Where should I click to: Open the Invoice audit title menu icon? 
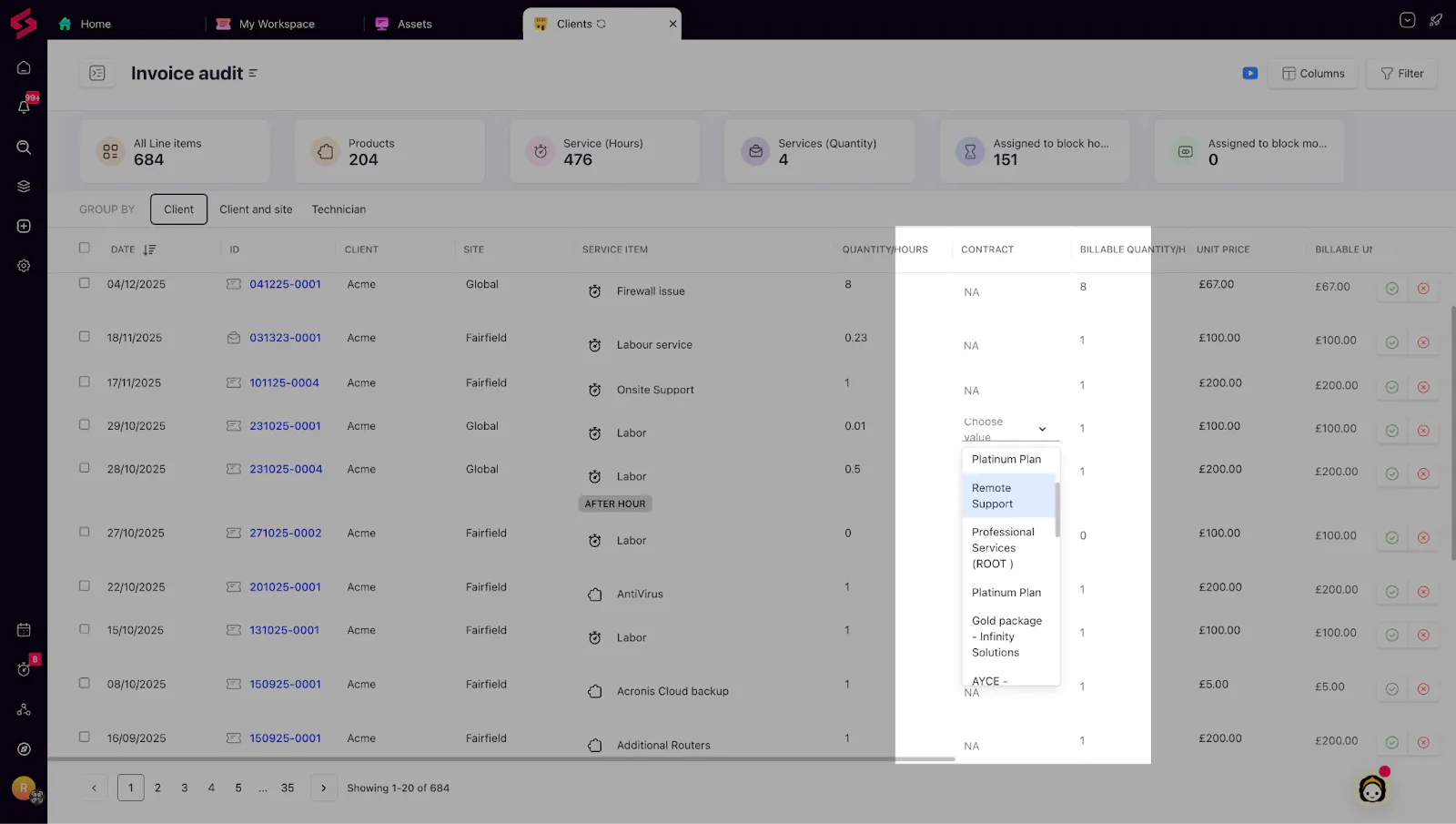(x=253, y=73)
